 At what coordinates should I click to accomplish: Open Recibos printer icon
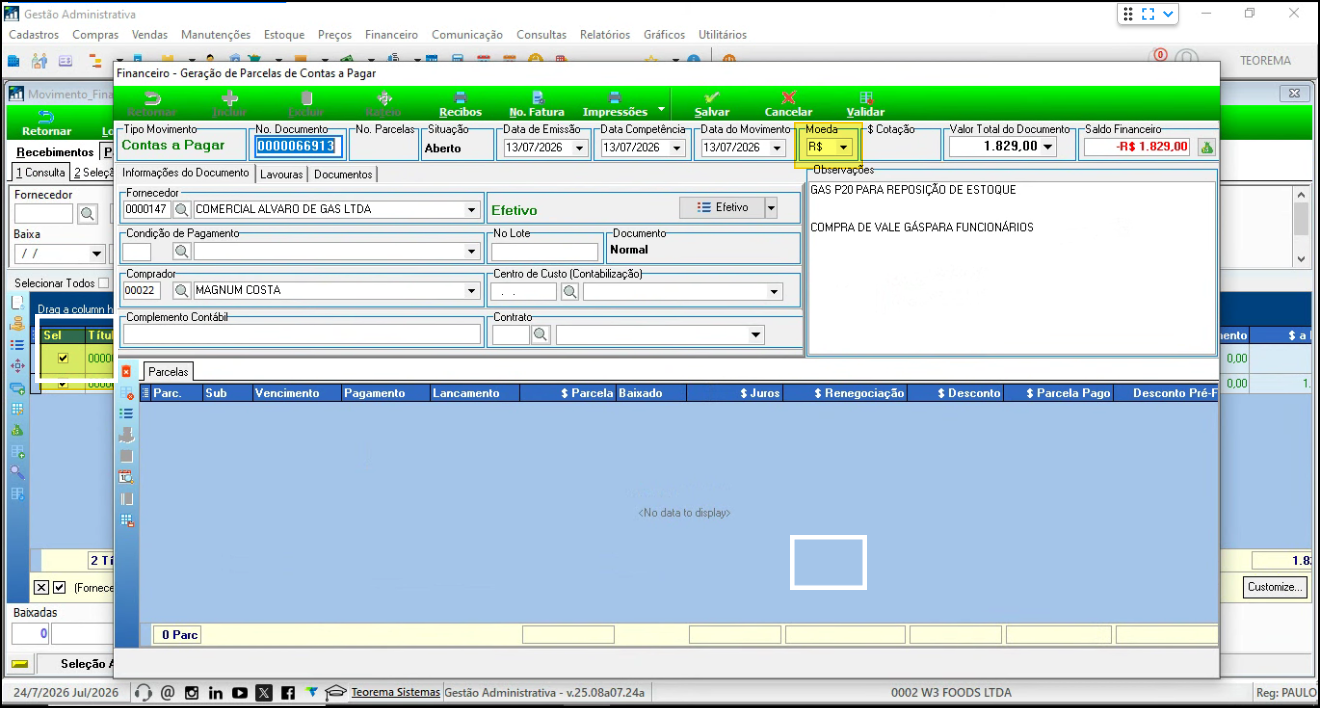pos(460,98)
